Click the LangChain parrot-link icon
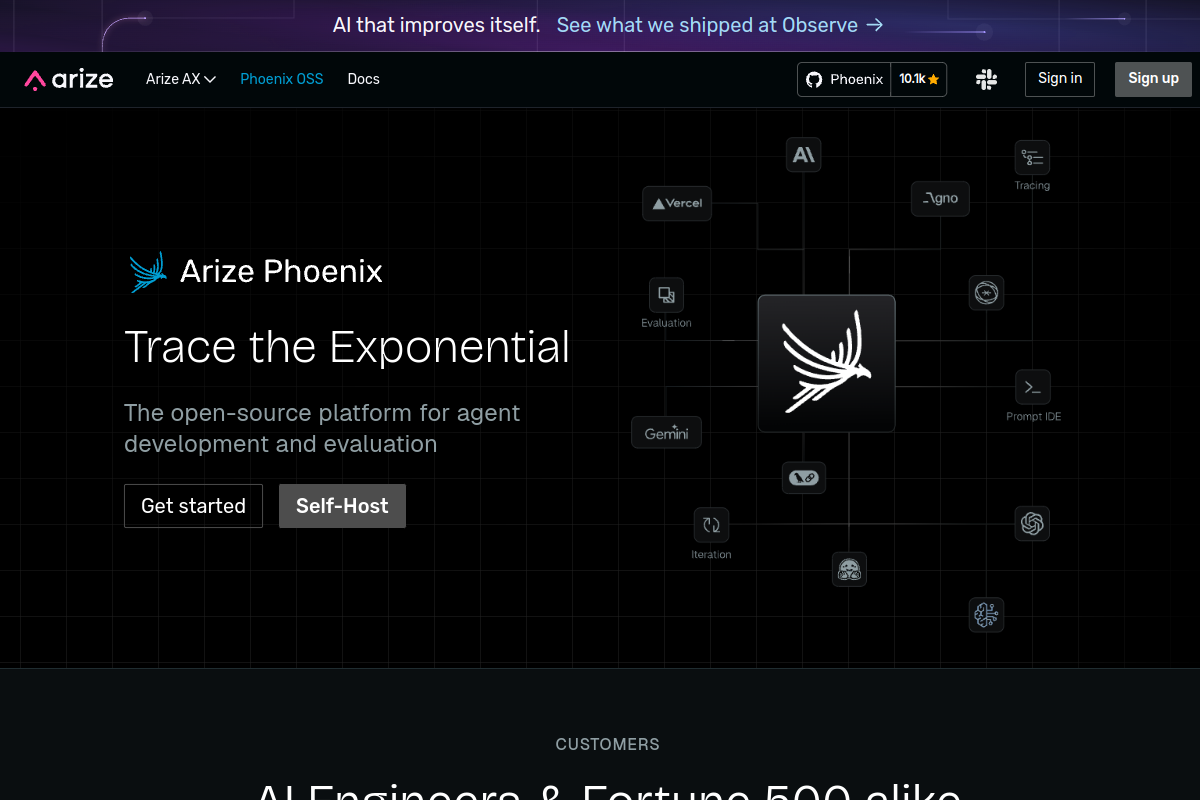Image resolution: width=1200 pixels, height=800 pixels. [804, 478]
